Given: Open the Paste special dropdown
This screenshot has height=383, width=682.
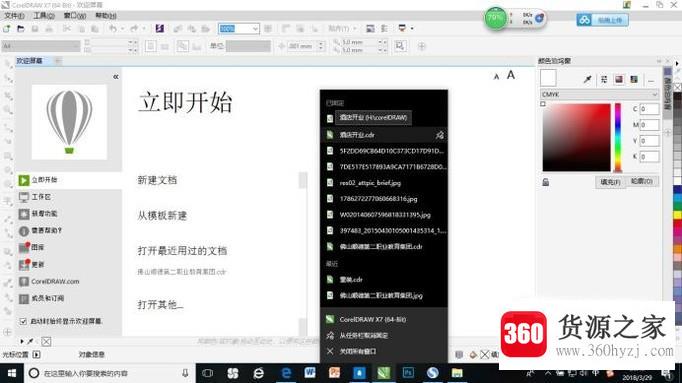Looking at the screenshot, I should [342, 29].
